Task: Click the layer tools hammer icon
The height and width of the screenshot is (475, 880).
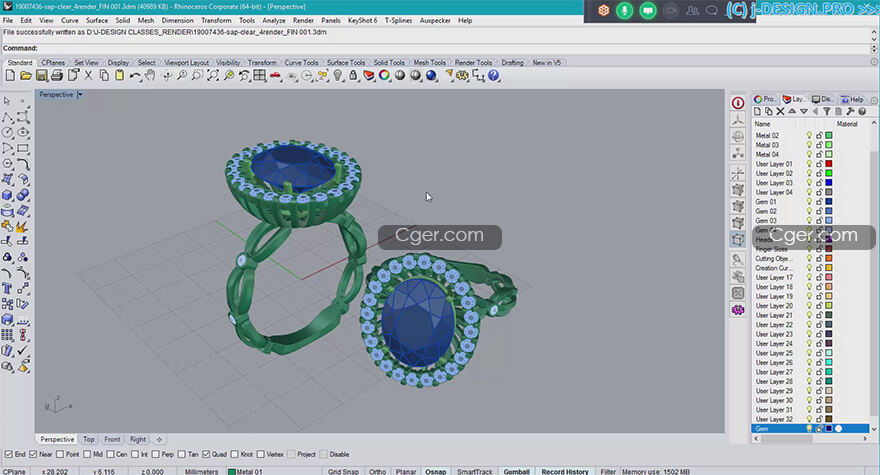Action: pos(850,111)
